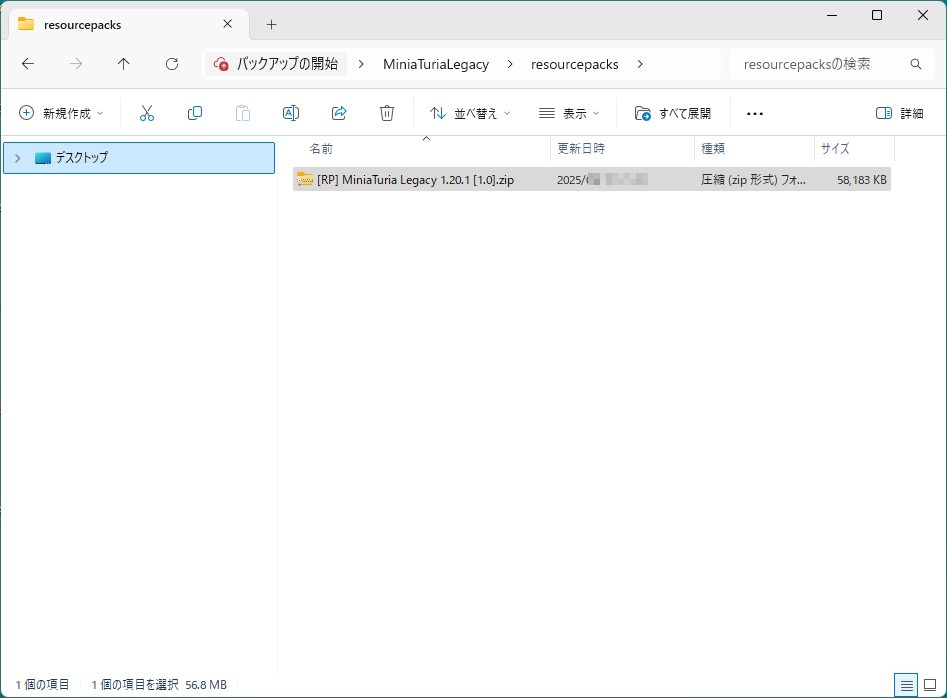Expand chevron after バックアップの開始
Screen dimensions: 947x698
click(361, 64)
